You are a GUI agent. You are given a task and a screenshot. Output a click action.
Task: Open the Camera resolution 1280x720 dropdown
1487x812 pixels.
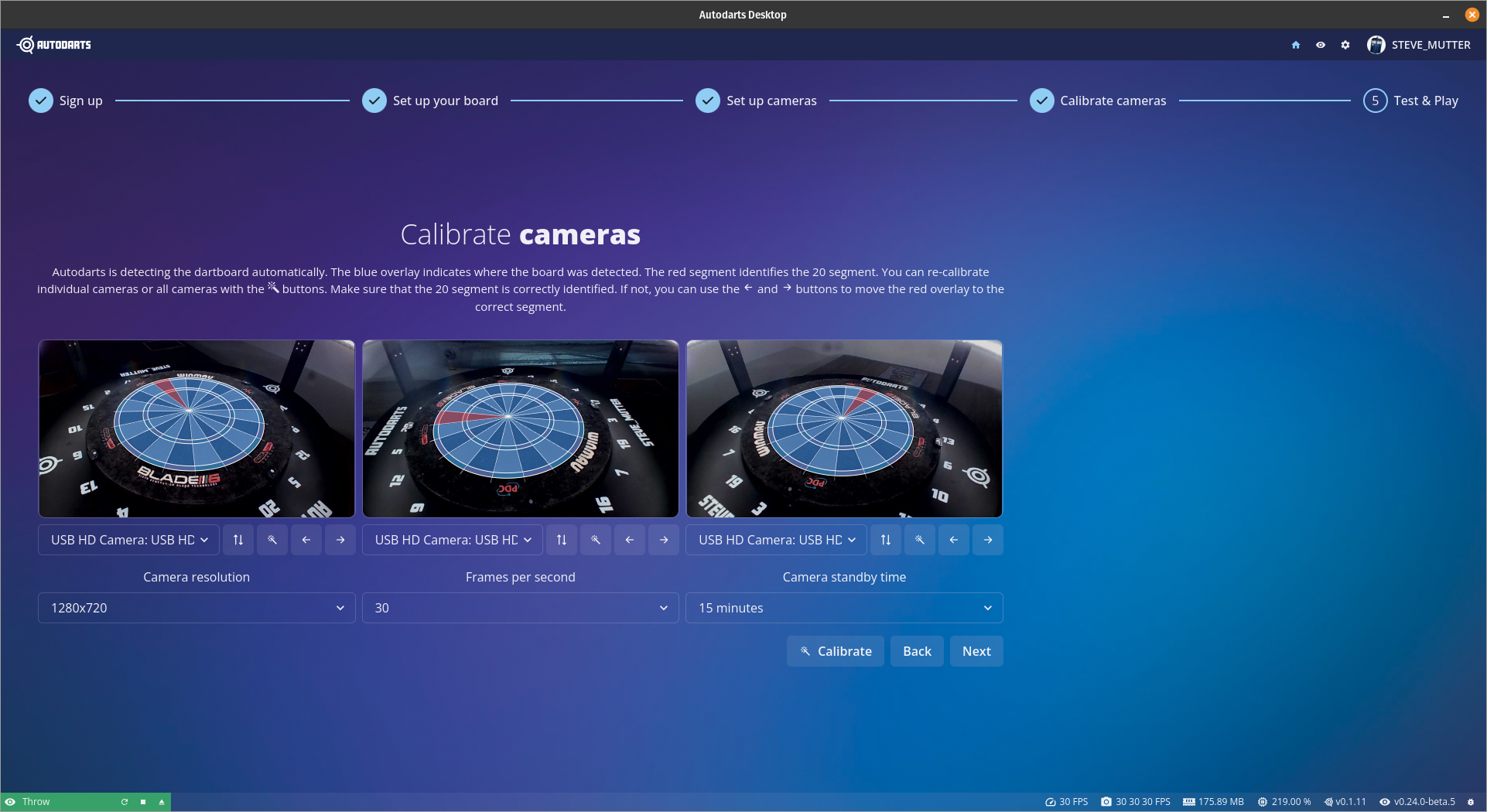[197, 608]
